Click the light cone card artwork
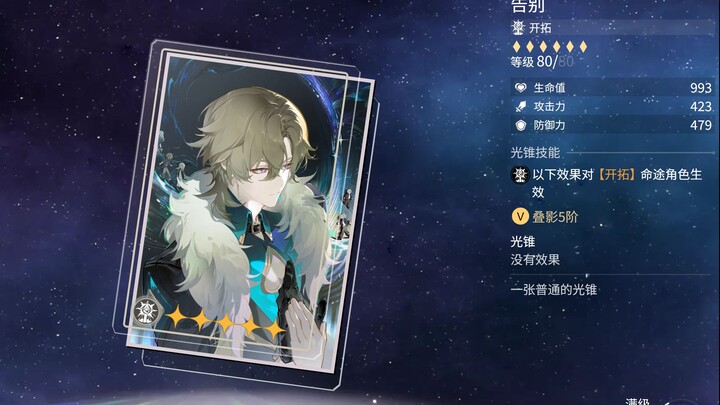Image resolution: width=720 pixels, height=405 pixels. pos(248,209)
